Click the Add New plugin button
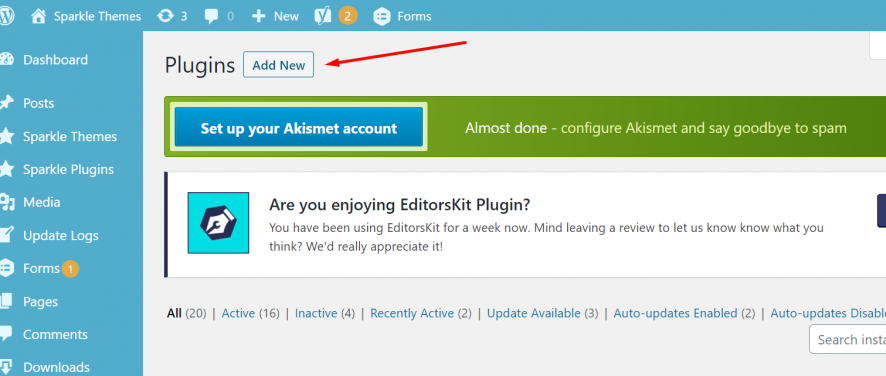Screen dimensions: 886x376 coord(279,65)
